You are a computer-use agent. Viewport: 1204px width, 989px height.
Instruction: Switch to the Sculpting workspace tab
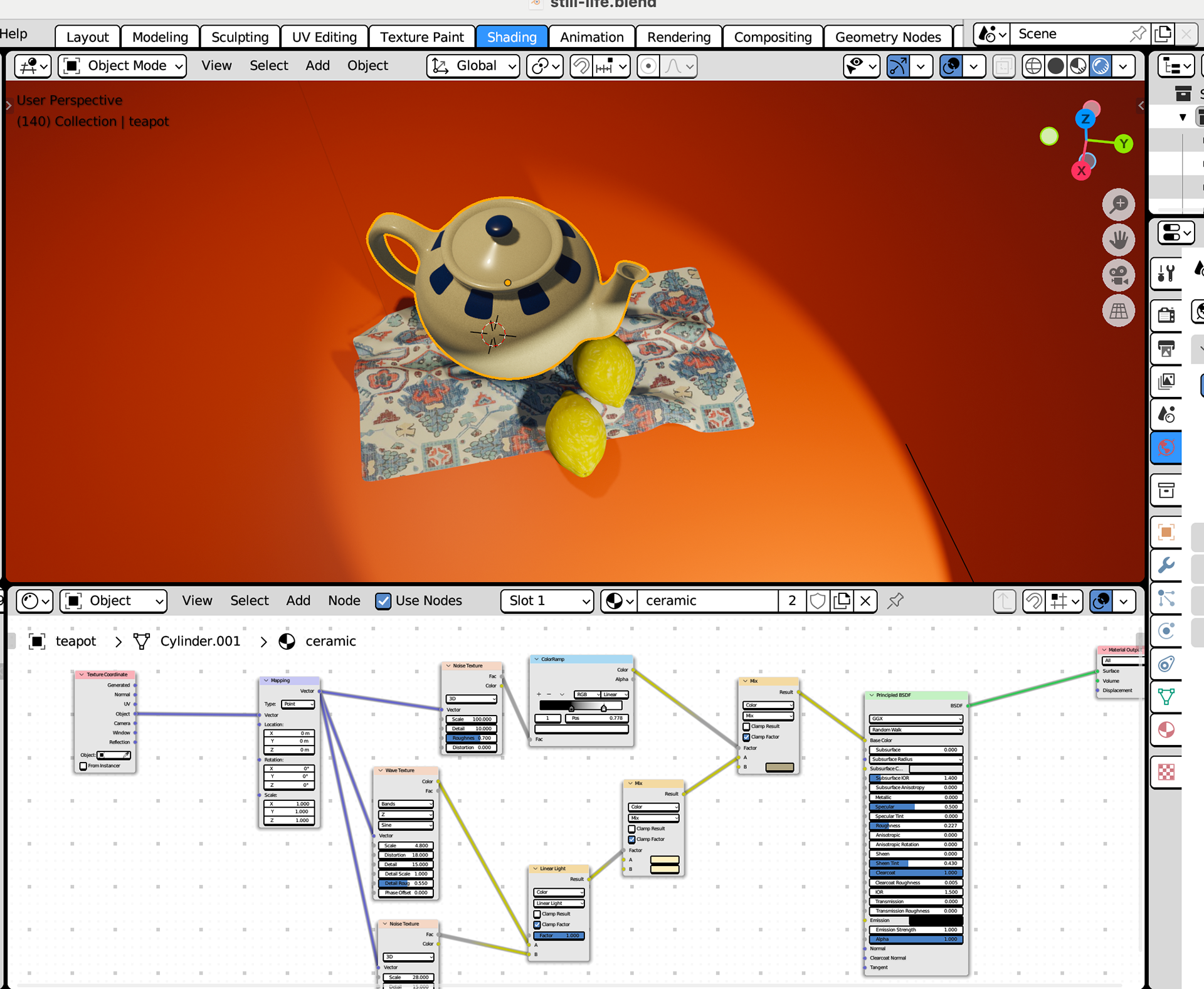pyautogui.click(x=240, y=37)
